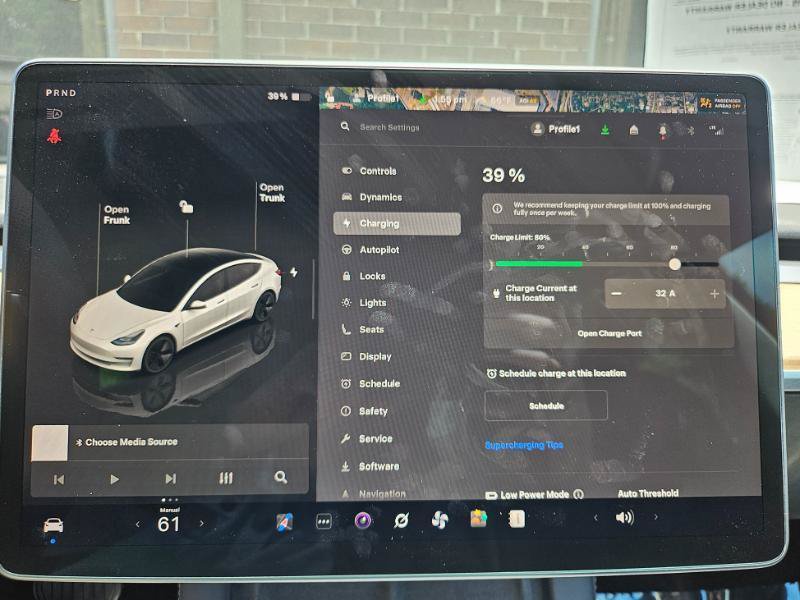The image size is (800, 600).
Task: Open the purple camera app icon
Action: pos(363,520)
